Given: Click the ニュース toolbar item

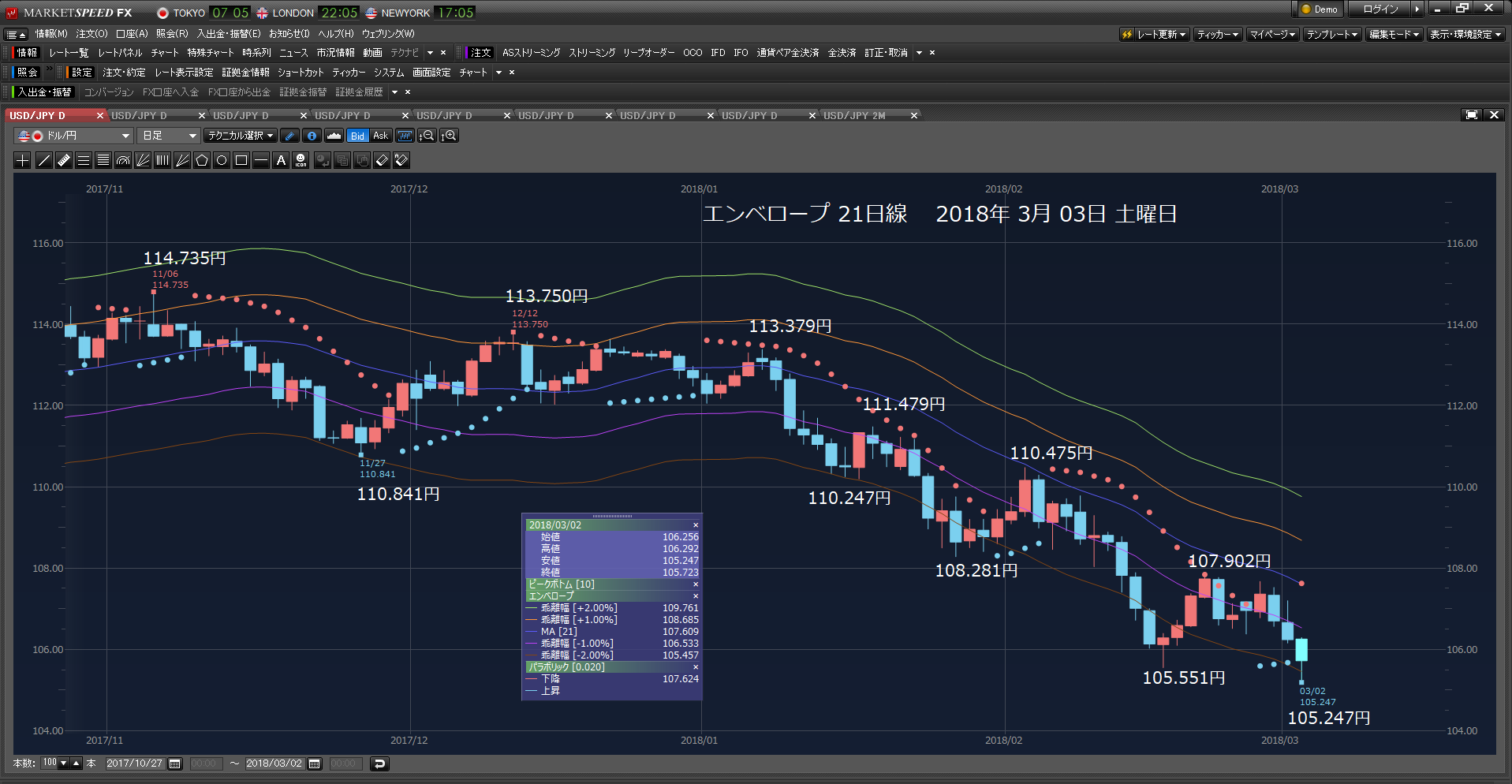Looking at the screenshot, I should [293, 53].
